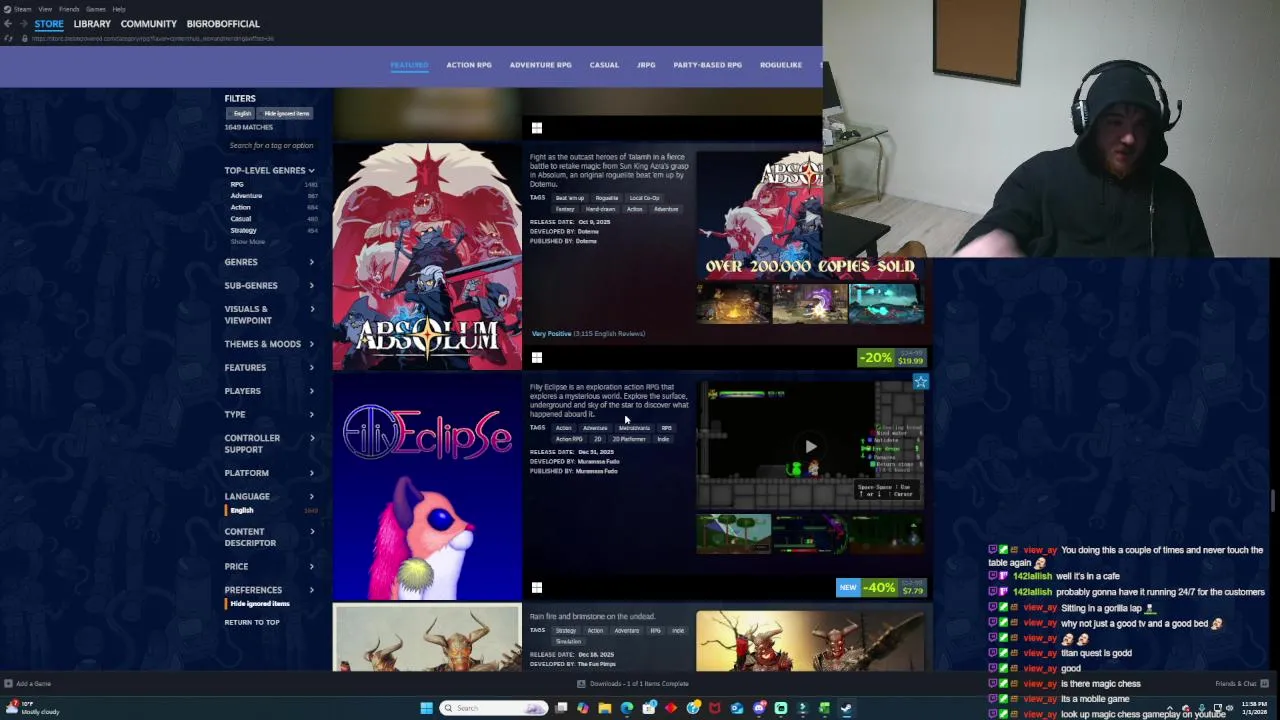
Task: Open the red diamond app in the taskbar
Action: coord(671,708)
